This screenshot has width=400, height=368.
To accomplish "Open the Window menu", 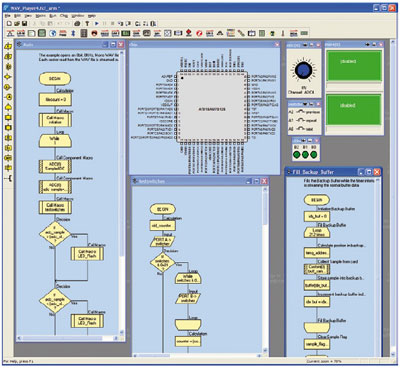I will (78, 16).
